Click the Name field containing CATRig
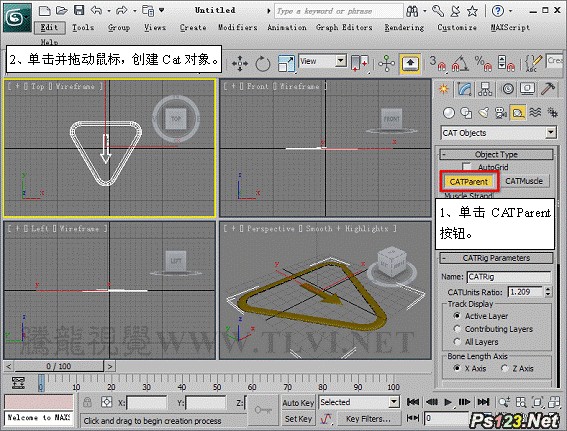Screen dimensions: 567x431 point(508,277)
